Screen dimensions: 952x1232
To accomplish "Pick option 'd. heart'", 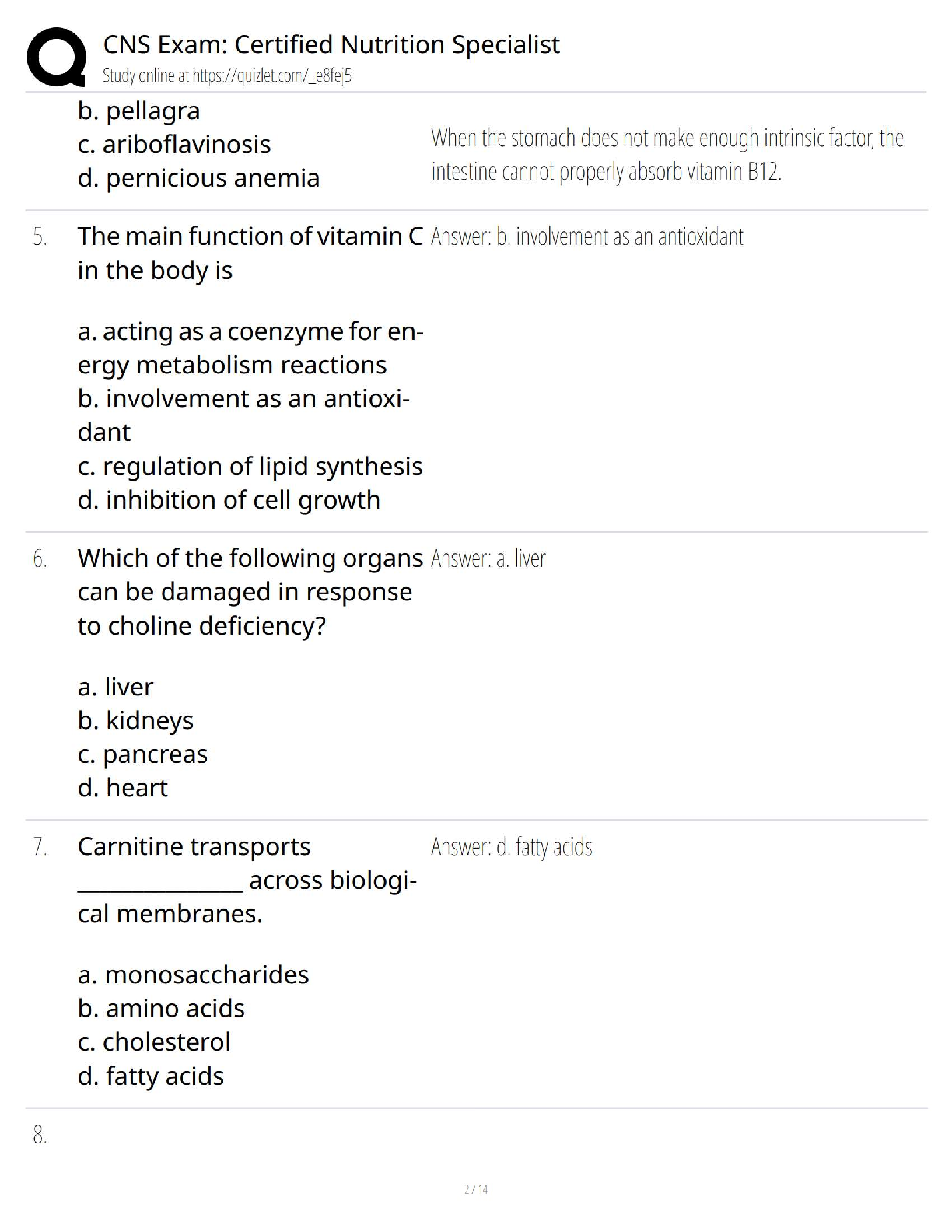I will 123,788.
